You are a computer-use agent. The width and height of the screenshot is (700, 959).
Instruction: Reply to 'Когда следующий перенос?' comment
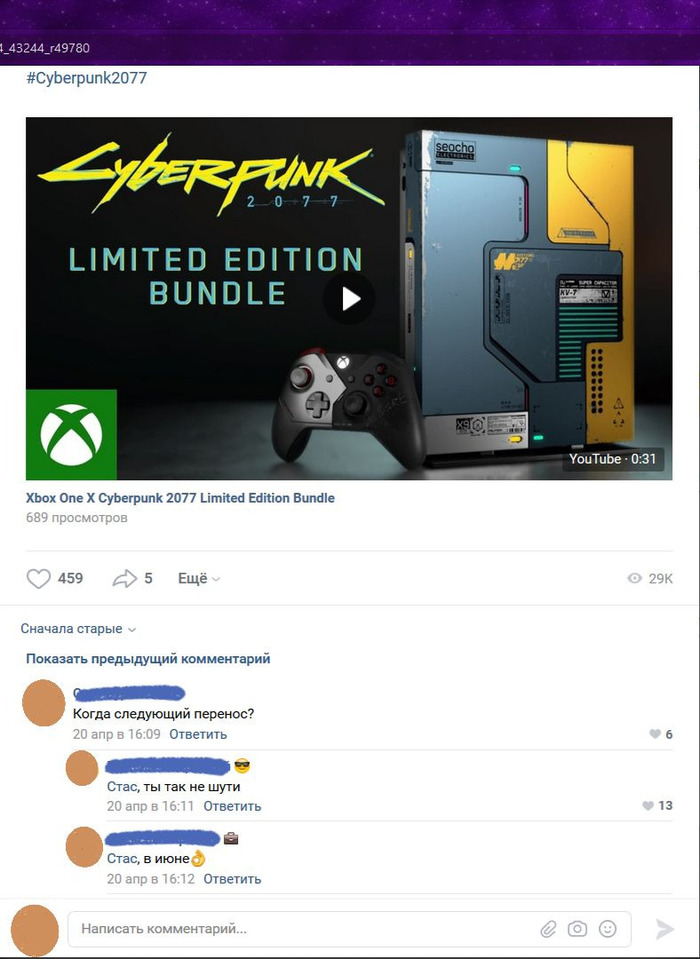[x=198, y=734]
